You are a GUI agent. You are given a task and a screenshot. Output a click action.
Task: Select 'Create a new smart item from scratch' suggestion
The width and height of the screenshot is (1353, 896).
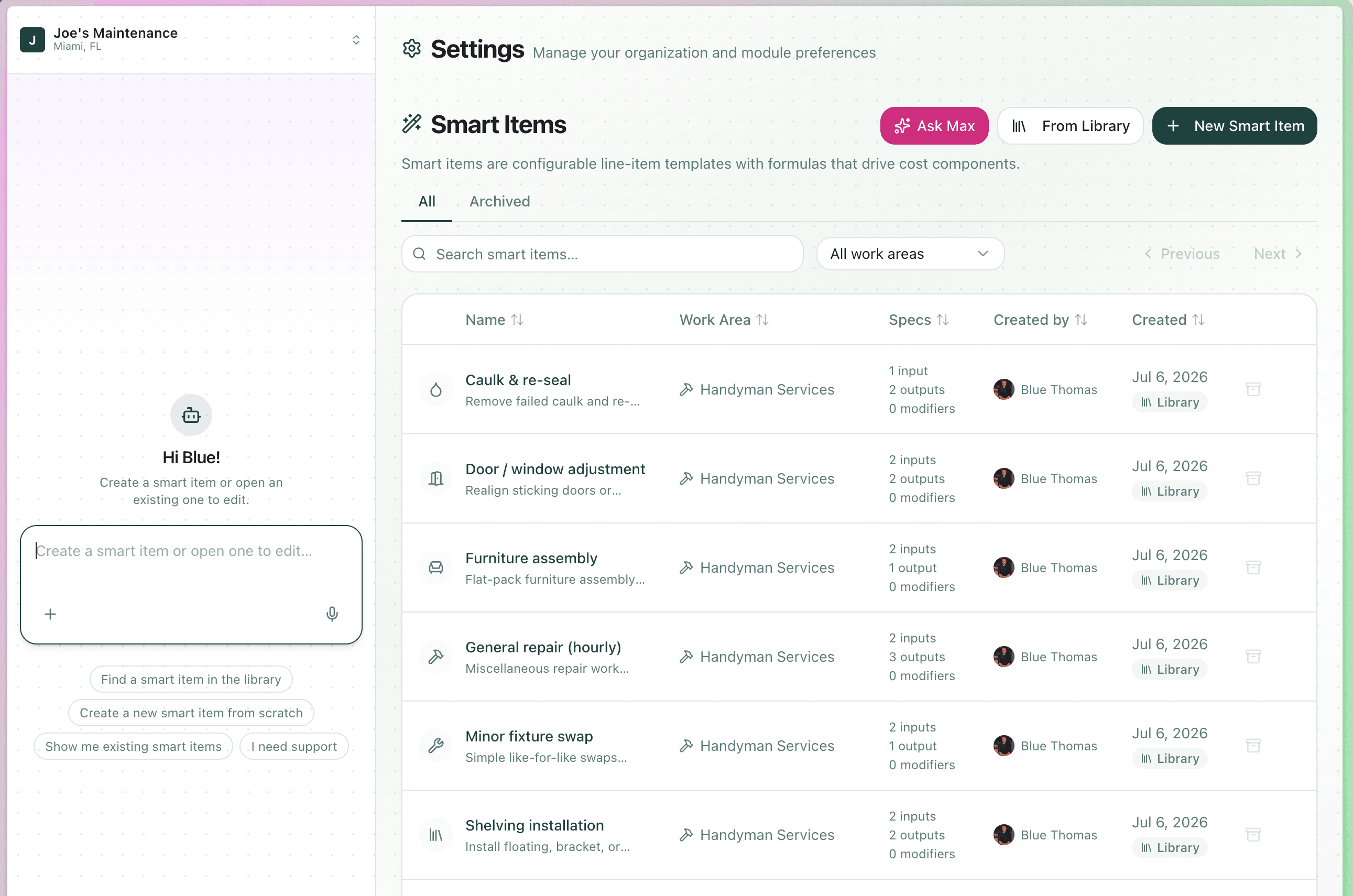[x=191, y=713]
